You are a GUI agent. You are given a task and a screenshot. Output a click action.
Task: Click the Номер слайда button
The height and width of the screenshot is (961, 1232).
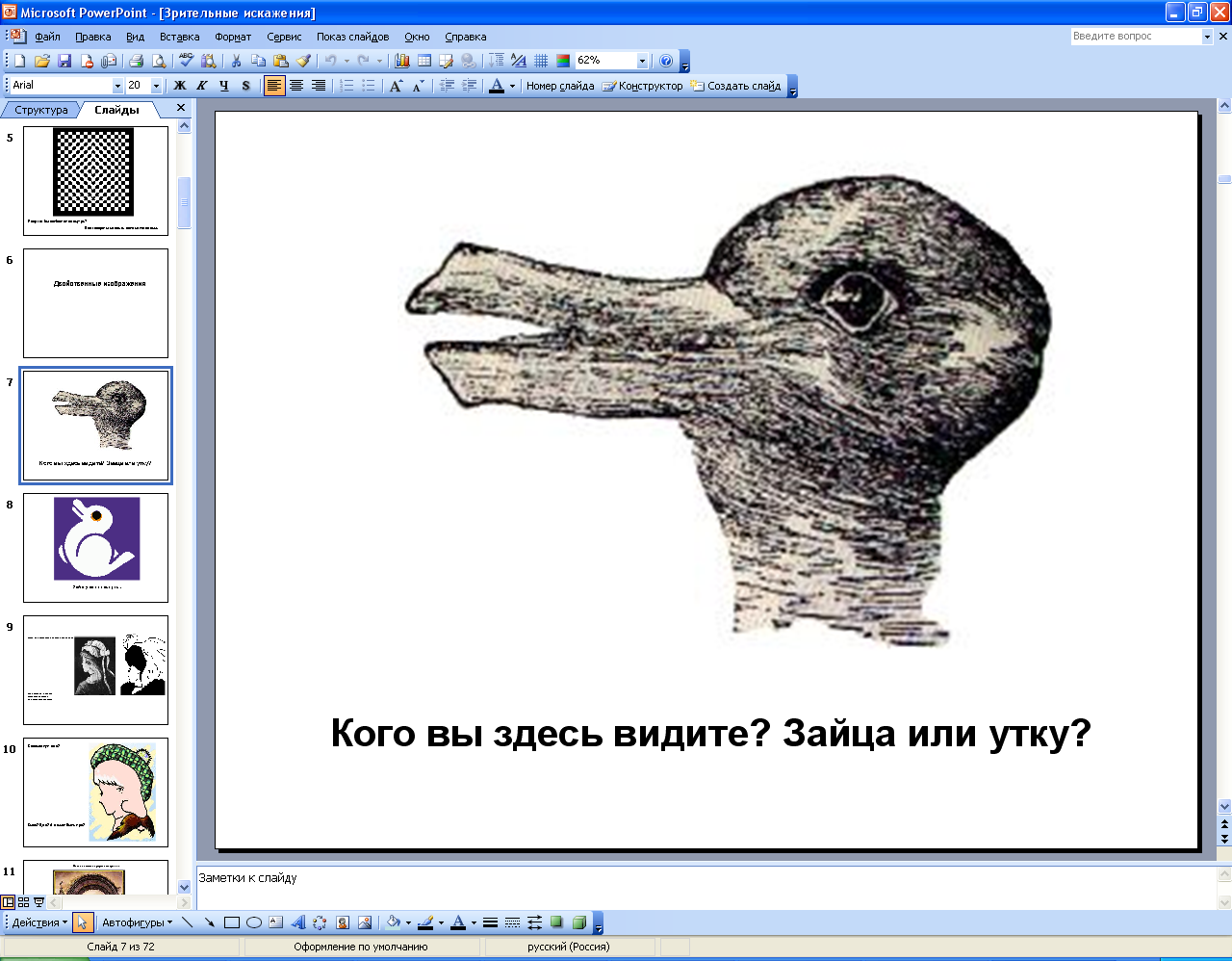point(560,86)
